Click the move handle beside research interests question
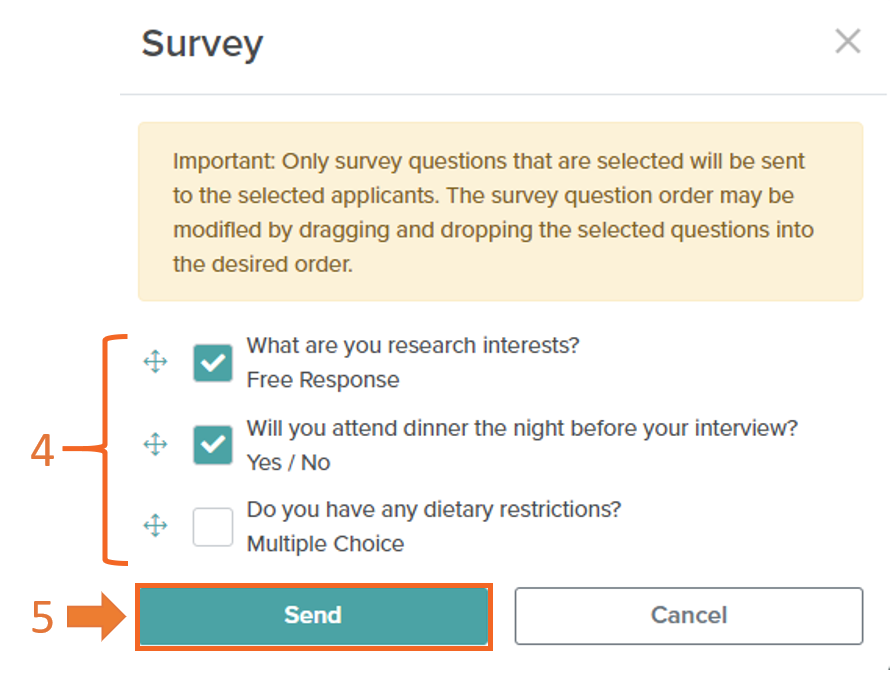The image size is (890, 677). pyautogui.click(x=156, y=361)
